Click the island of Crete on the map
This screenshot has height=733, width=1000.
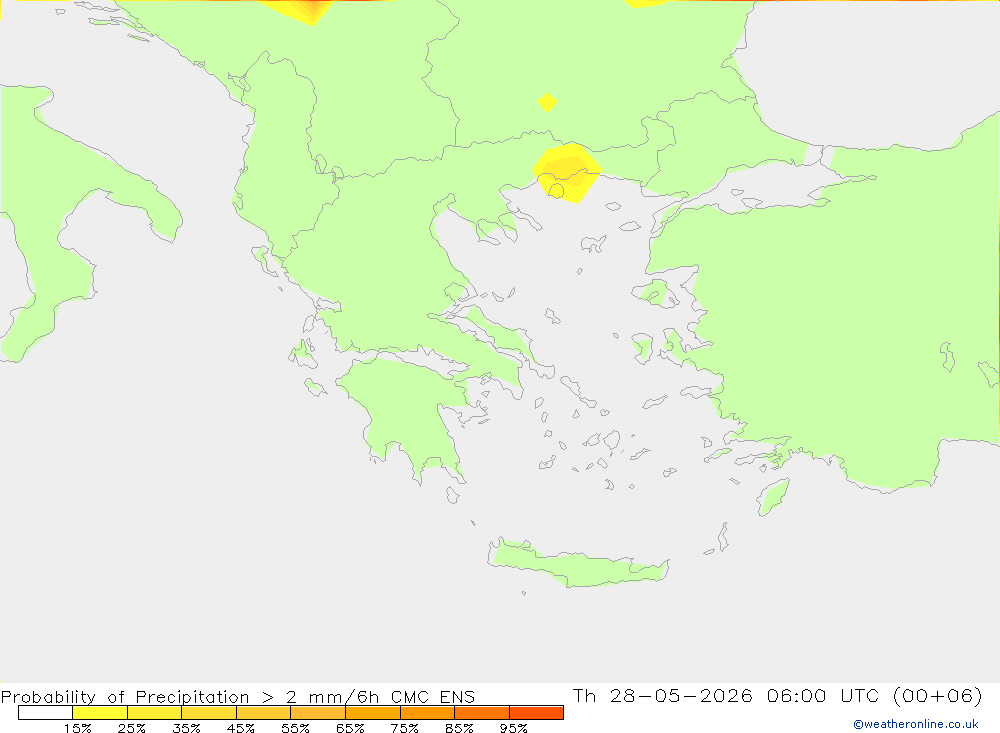[578, 564]
